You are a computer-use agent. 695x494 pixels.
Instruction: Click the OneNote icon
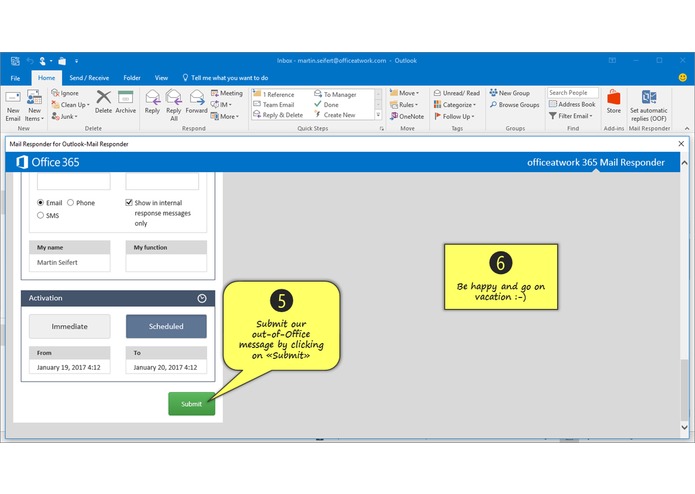[407, 116]
